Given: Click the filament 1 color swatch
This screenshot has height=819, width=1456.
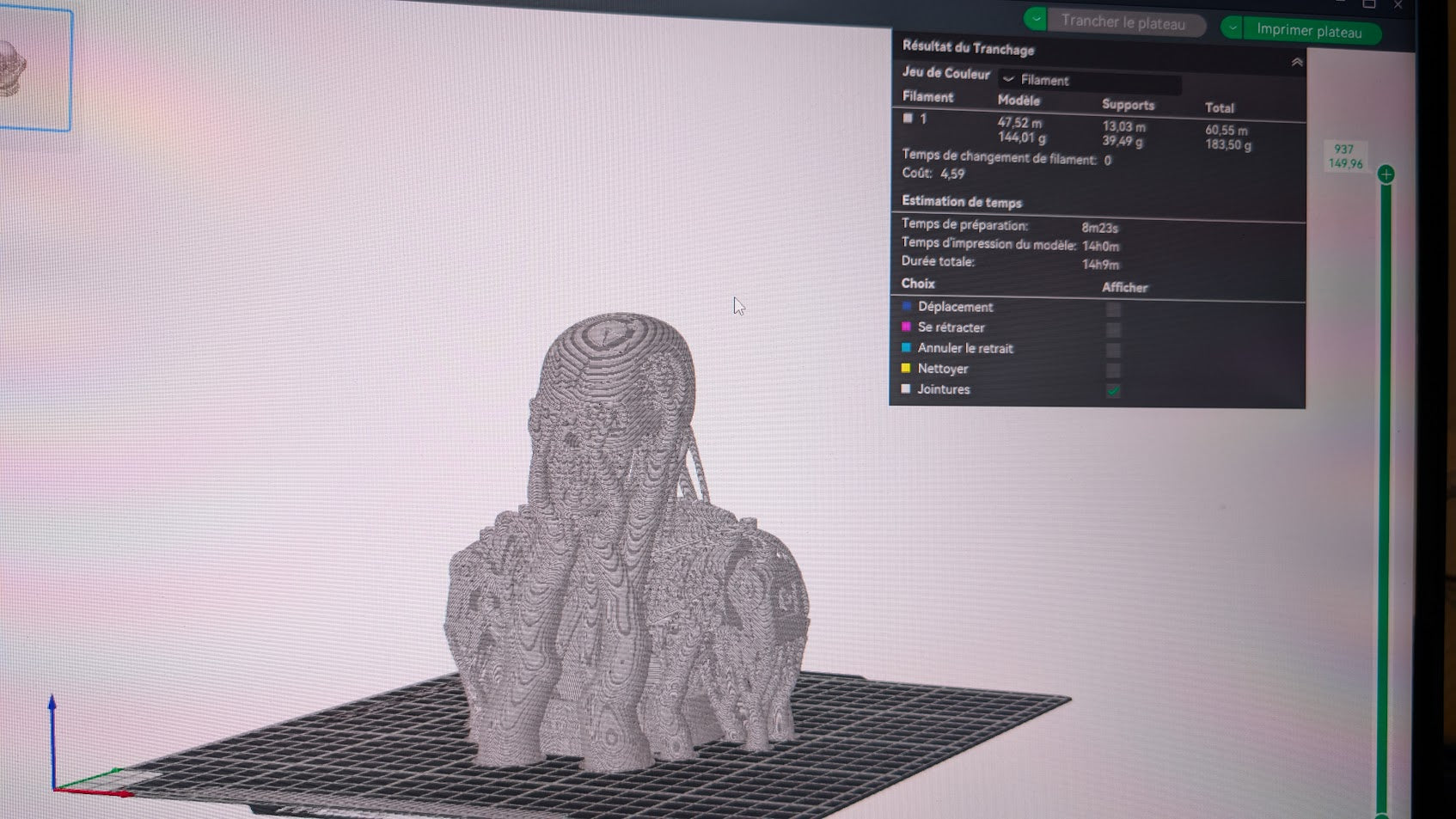Looking at the screenshot, I should [x=908, y=119].
